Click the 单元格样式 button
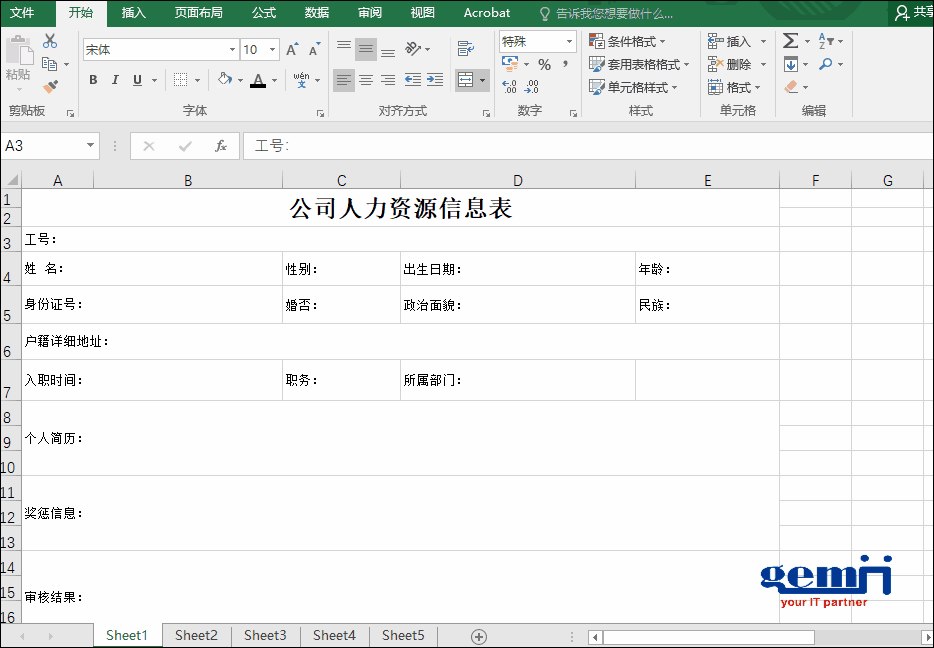 coord(634,87)
